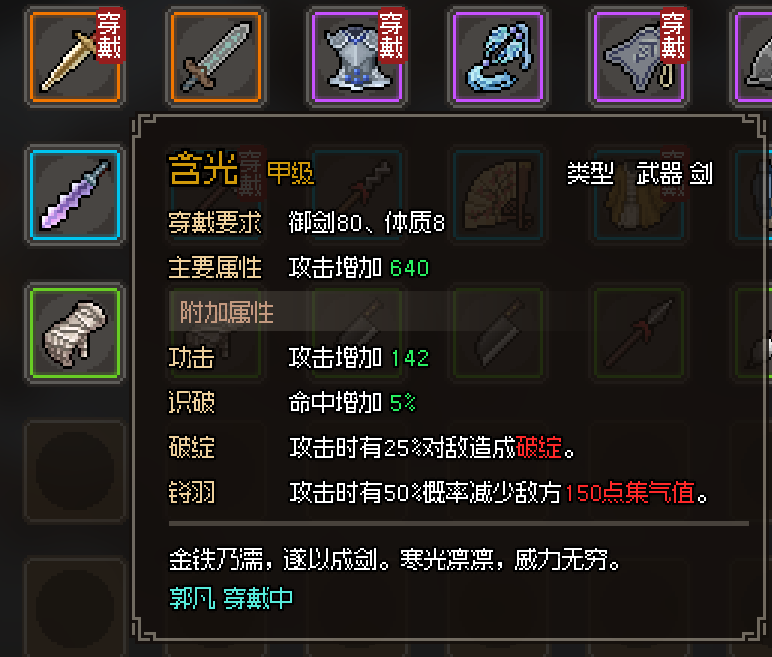Select the white bandaged glove item
This screenshot has width=772, height=657.
click(x=75, y=333)
